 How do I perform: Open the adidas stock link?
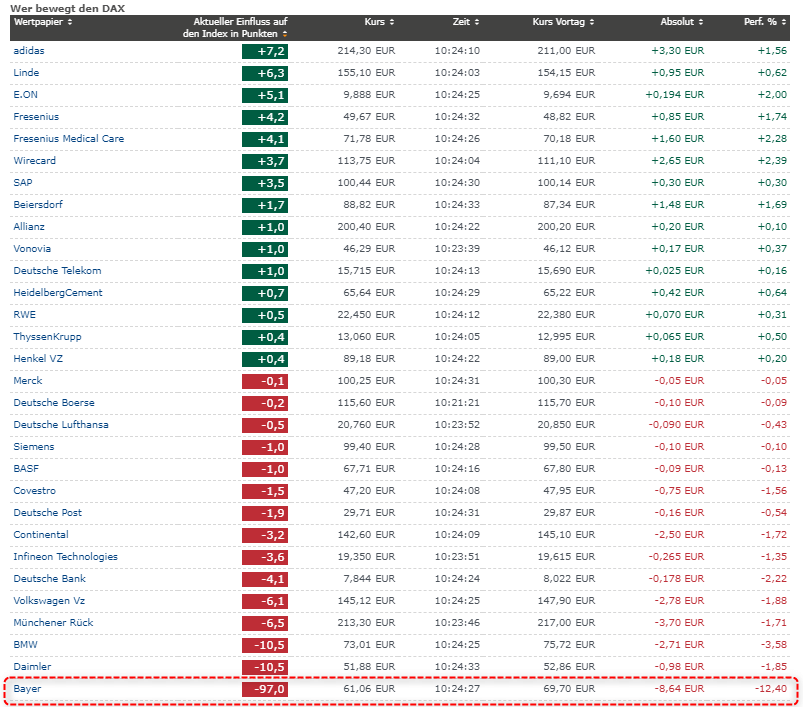[x=29, y=50]
